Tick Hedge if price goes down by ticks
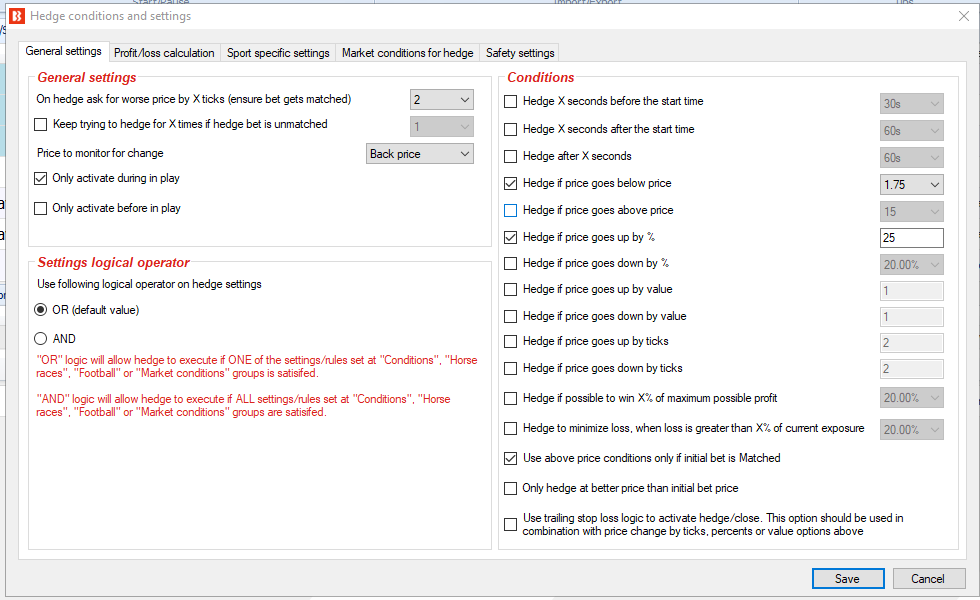The image size is (980, 600). [511, 369]
